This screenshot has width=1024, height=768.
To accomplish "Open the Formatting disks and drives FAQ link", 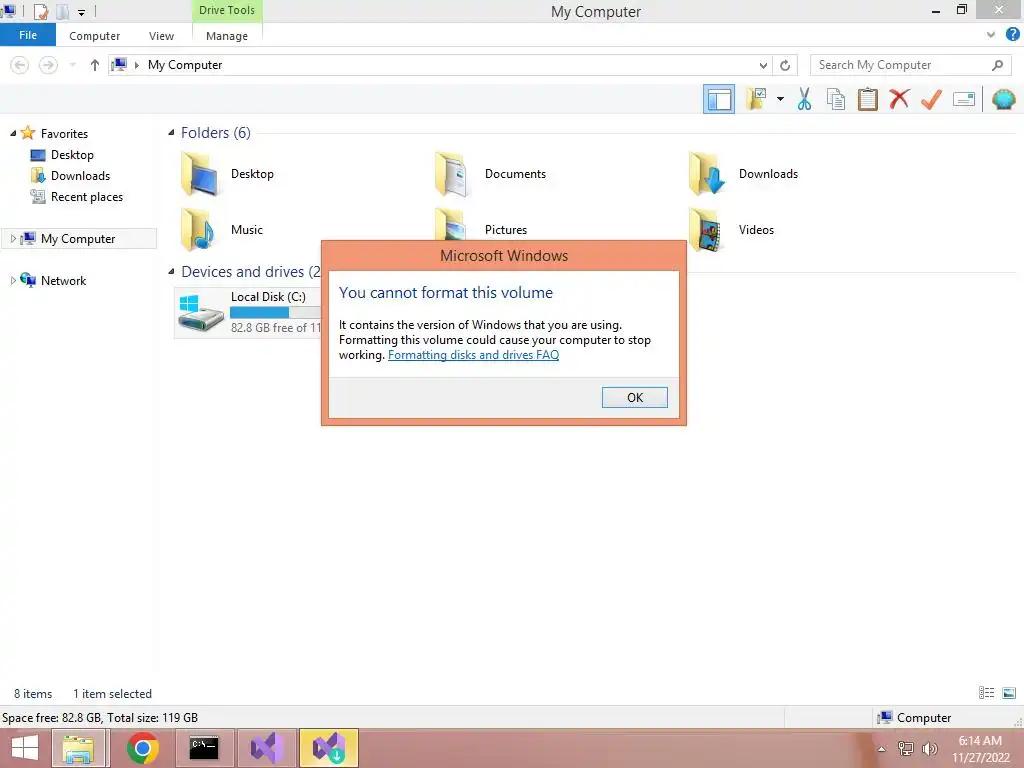I will 473,355.
